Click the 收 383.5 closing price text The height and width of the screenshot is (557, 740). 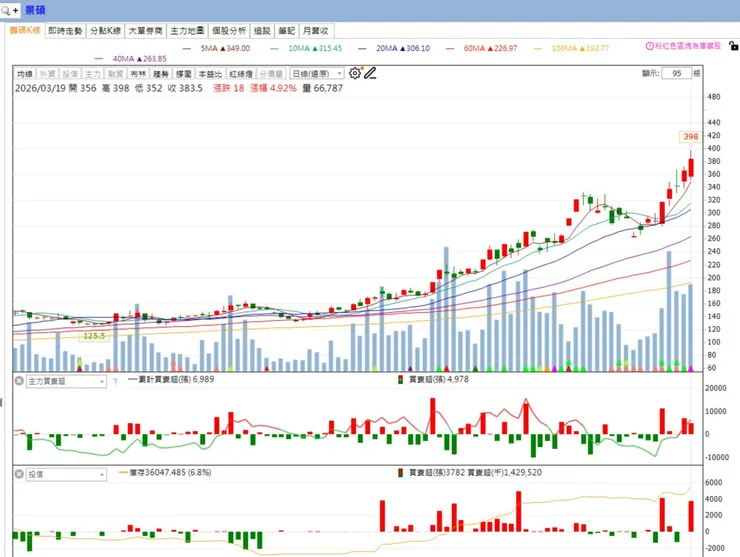(185, 88)
